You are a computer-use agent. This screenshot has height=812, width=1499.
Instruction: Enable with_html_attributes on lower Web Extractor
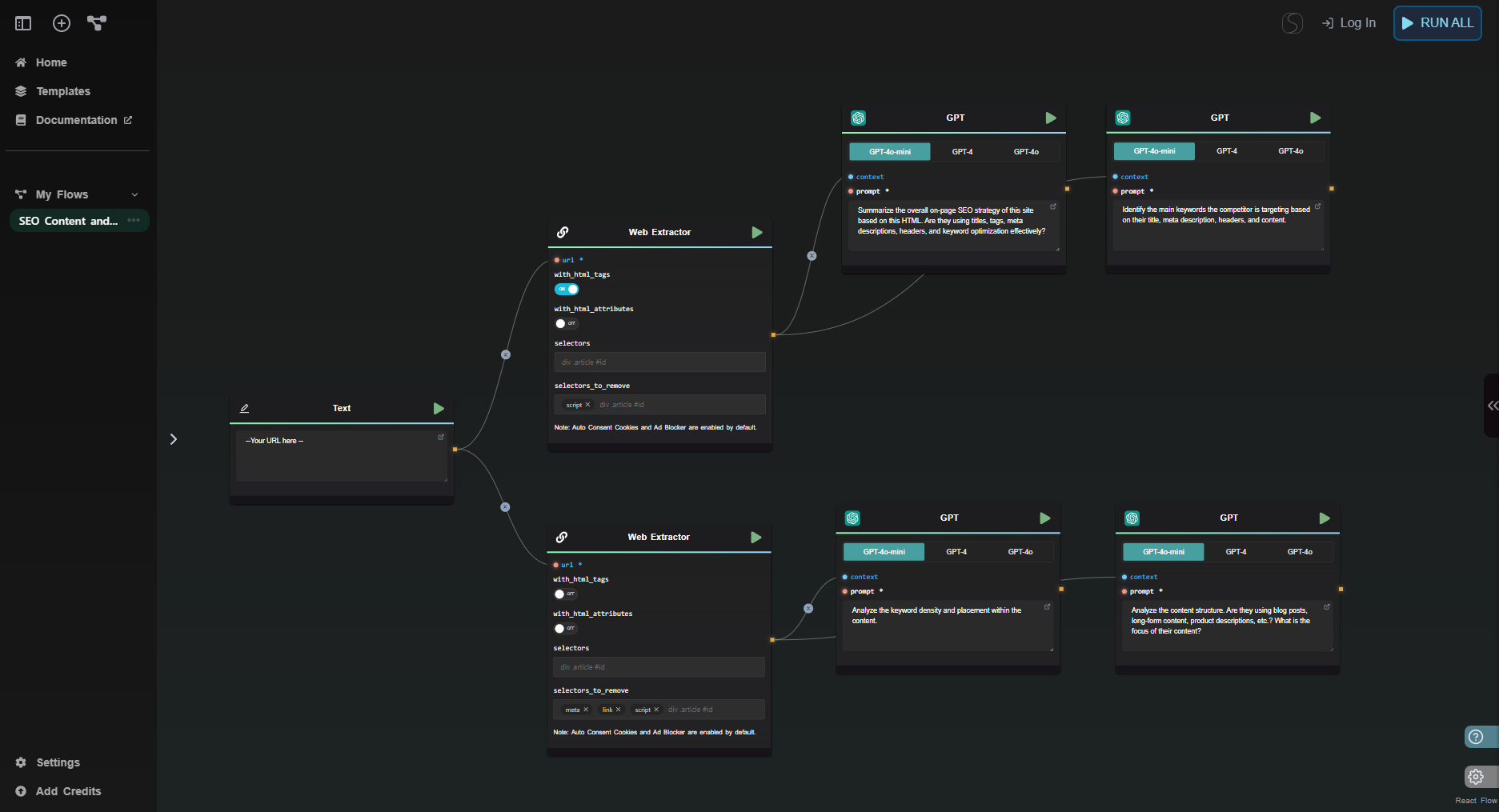point(565,628)
